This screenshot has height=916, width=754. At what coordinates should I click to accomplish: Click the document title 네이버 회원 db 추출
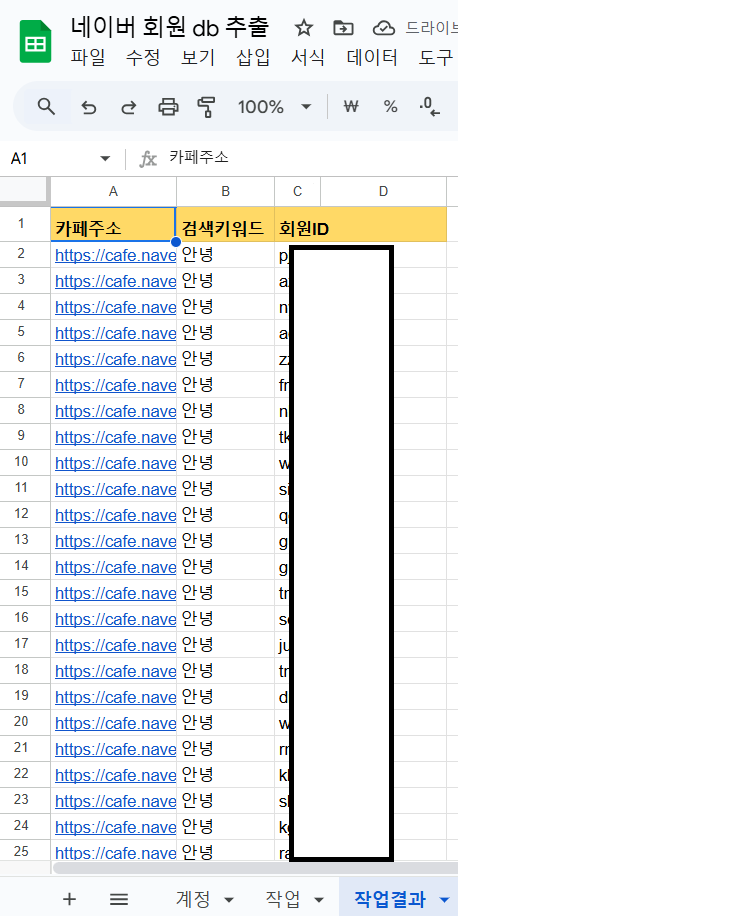169,27
